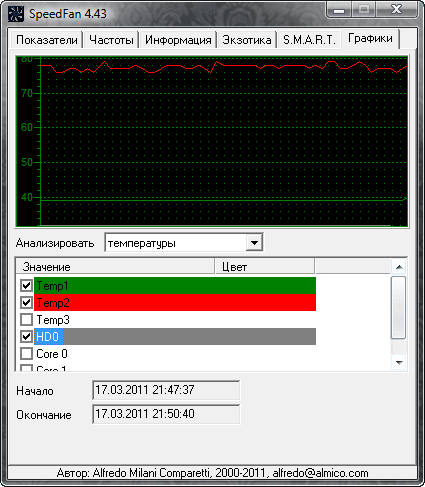This screenshot has height=487, width=425.
Task: Uncheck the HD0 checkbox
Action: [x=26, y=337]
